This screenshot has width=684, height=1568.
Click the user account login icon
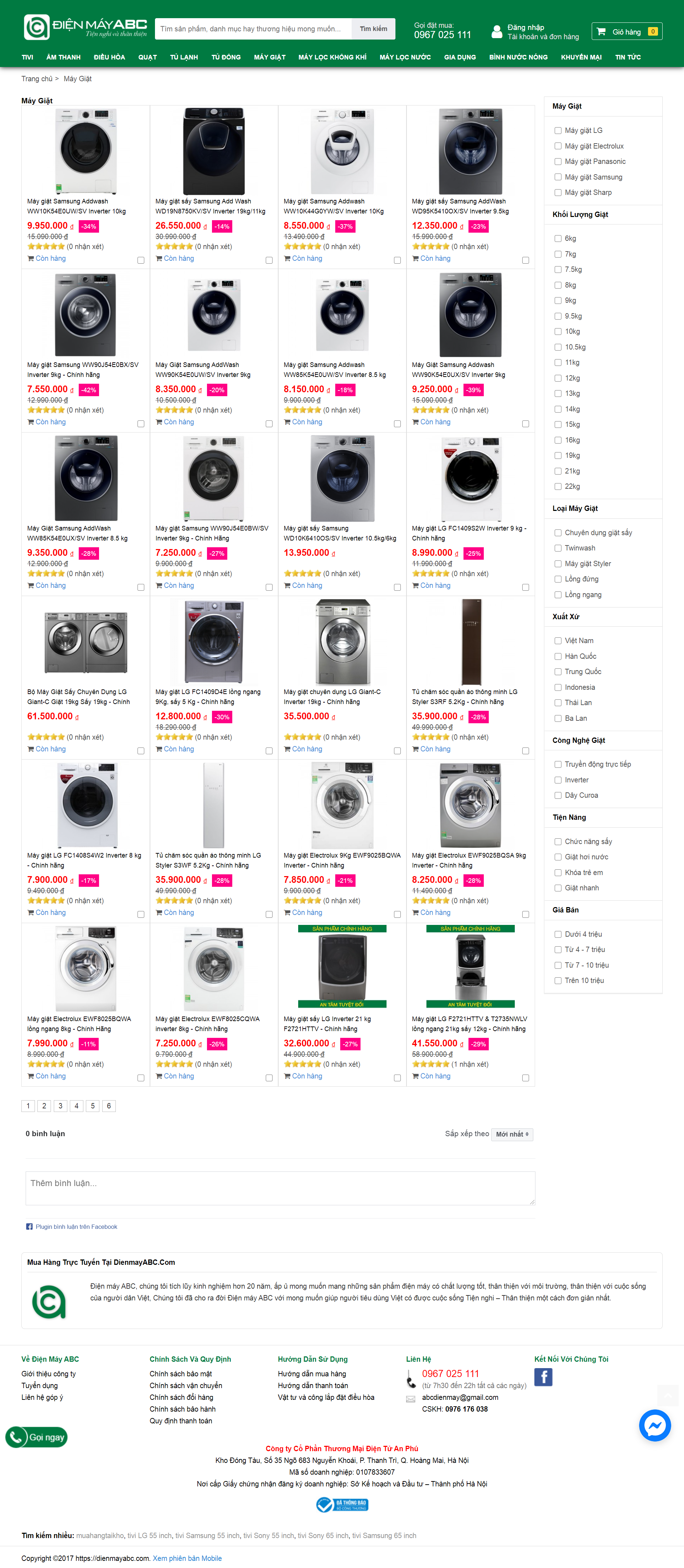[x=497, y=32]
